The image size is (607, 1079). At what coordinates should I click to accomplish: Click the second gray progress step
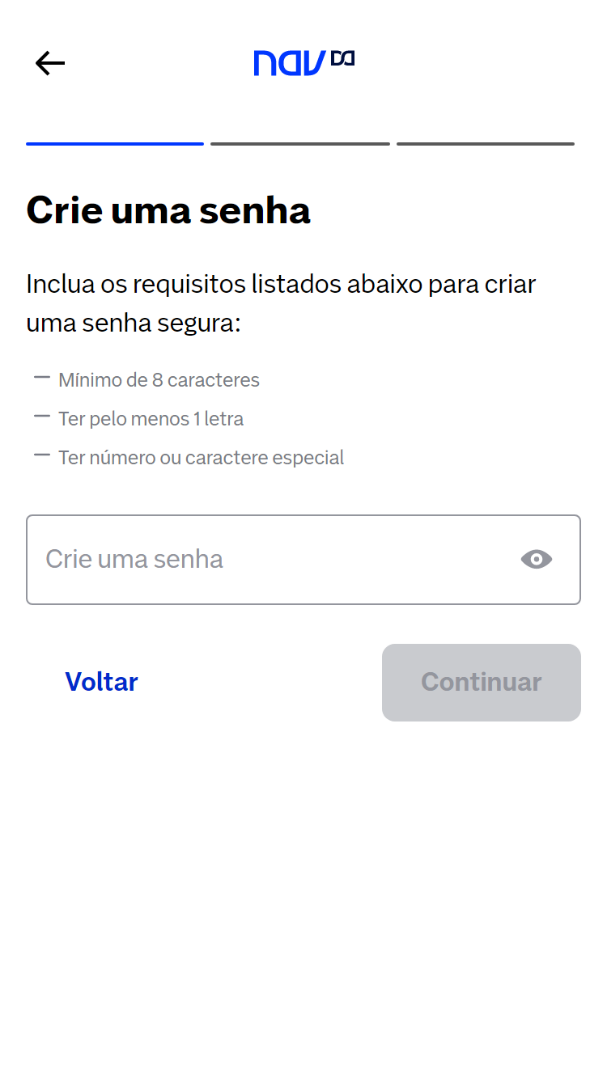pos(300,143)
